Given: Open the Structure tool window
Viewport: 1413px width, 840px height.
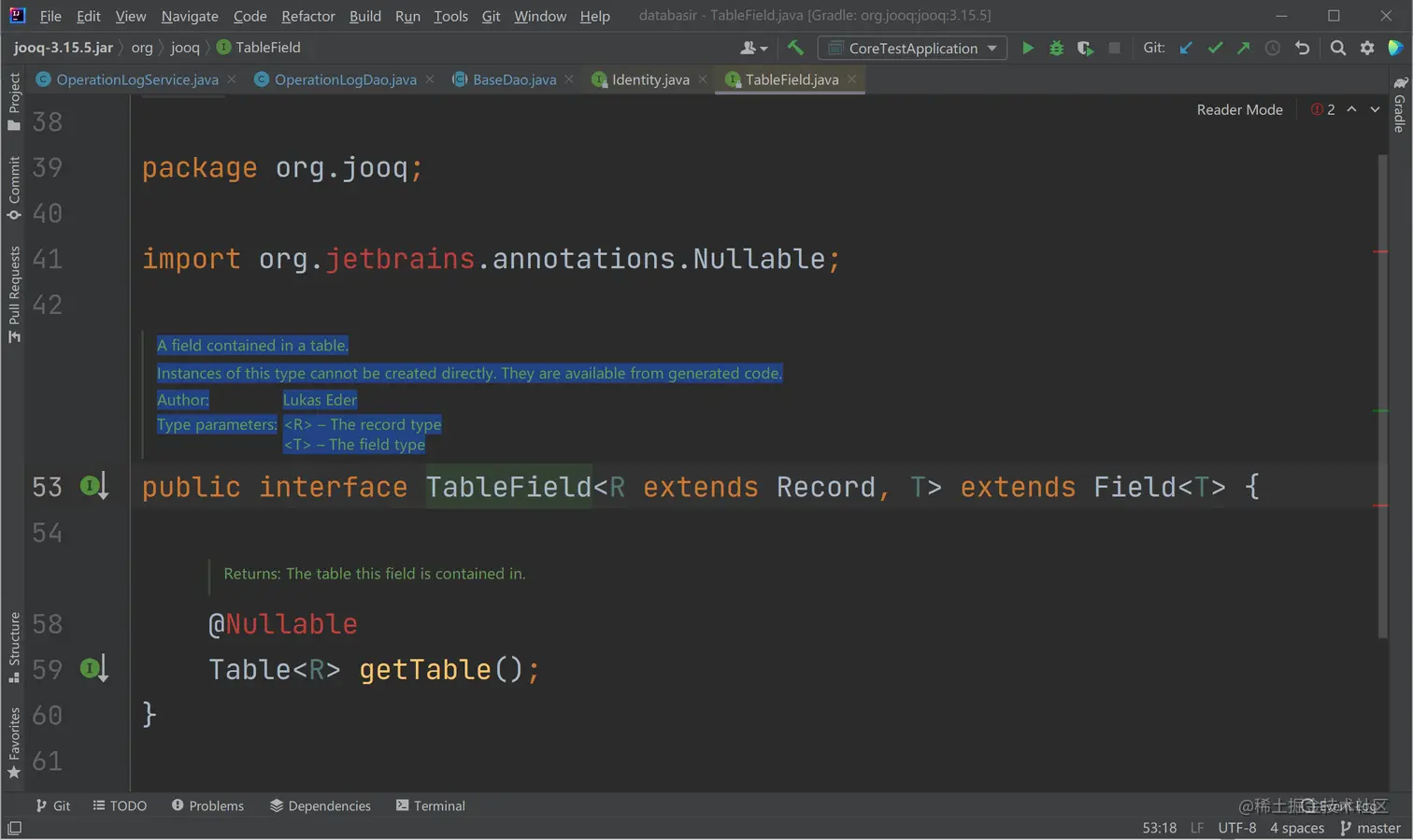Looking at the screenshot, I should click(14, 648).
